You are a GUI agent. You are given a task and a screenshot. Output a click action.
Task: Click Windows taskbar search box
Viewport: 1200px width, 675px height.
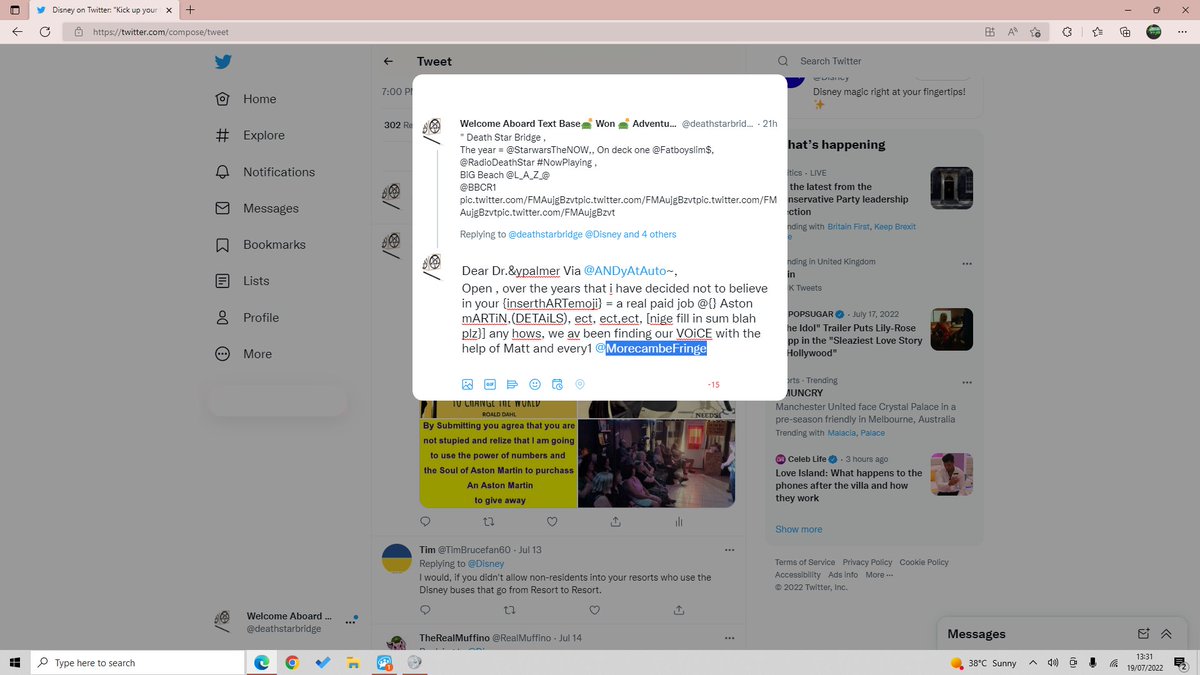click(x=137, y=663)
